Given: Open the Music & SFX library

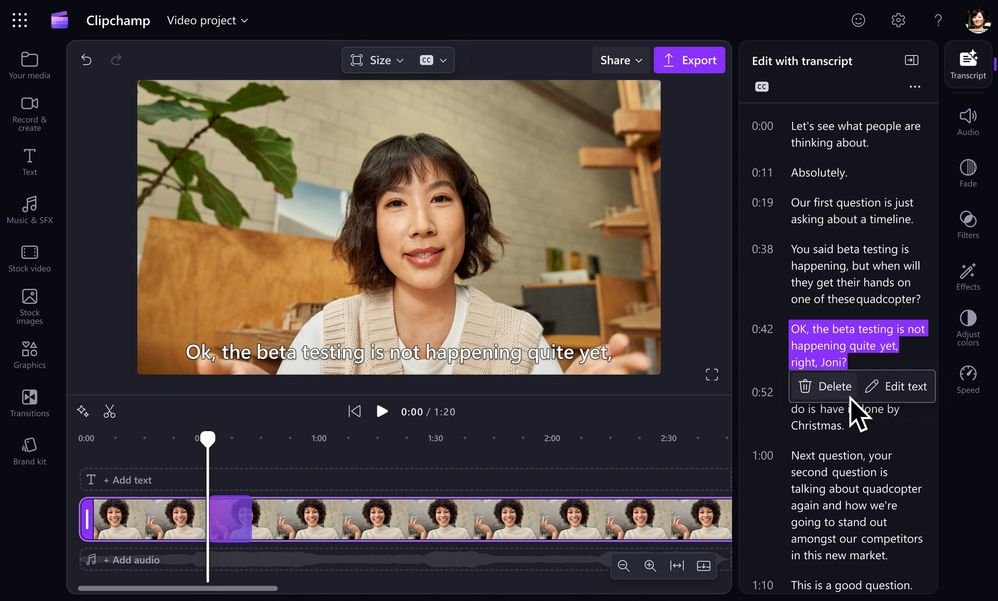Looking at the screenshot, I should click(x=29, y=210).
